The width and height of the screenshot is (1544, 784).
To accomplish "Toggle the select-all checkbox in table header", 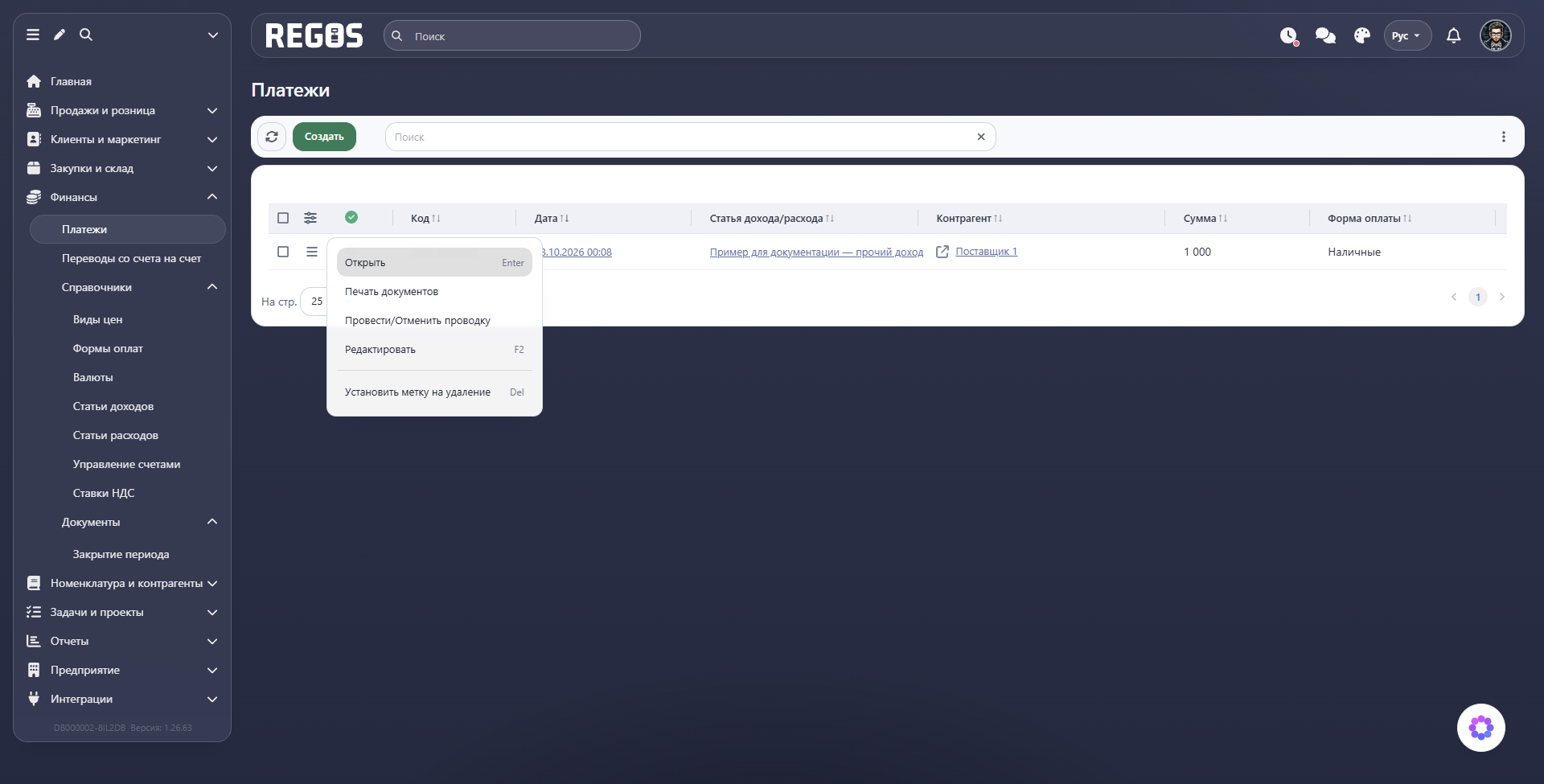I will tap(283, 218).
